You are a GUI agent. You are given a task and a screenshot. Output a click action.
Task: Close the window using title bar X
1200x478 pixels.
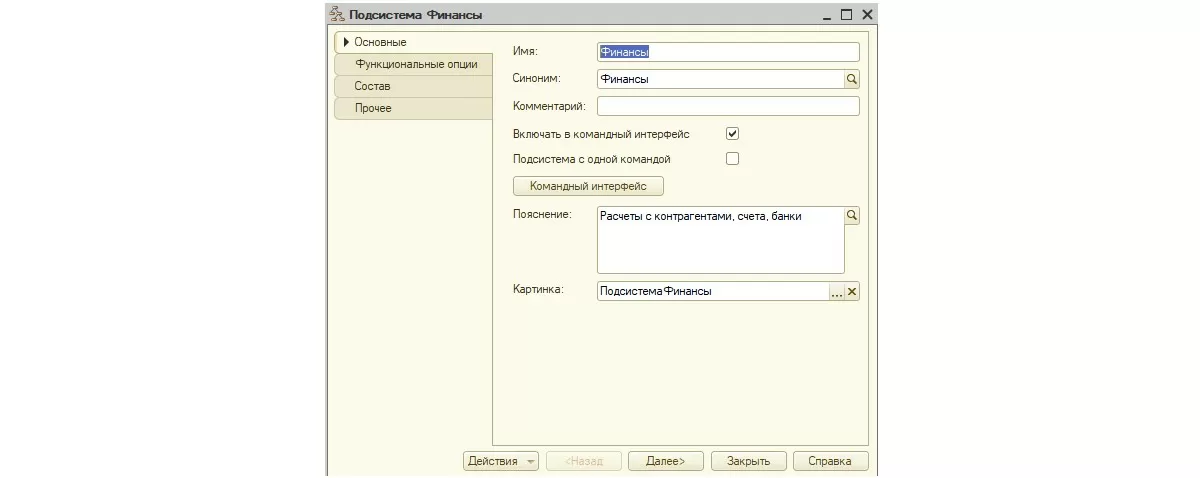pyautogui.click(x=866, y=15)
